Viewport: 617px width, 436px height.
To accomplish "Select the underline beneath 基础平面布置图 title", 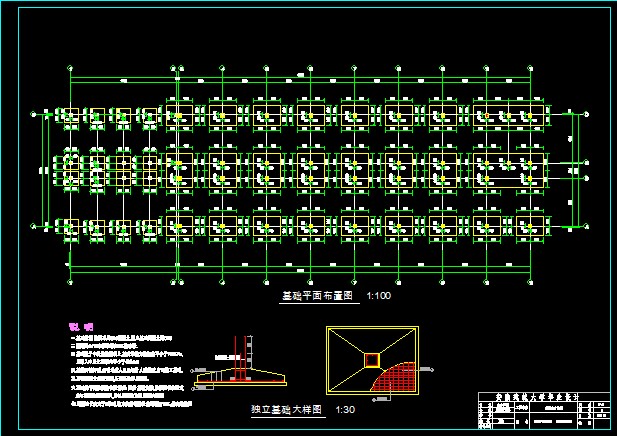I will tap(318, 303).
